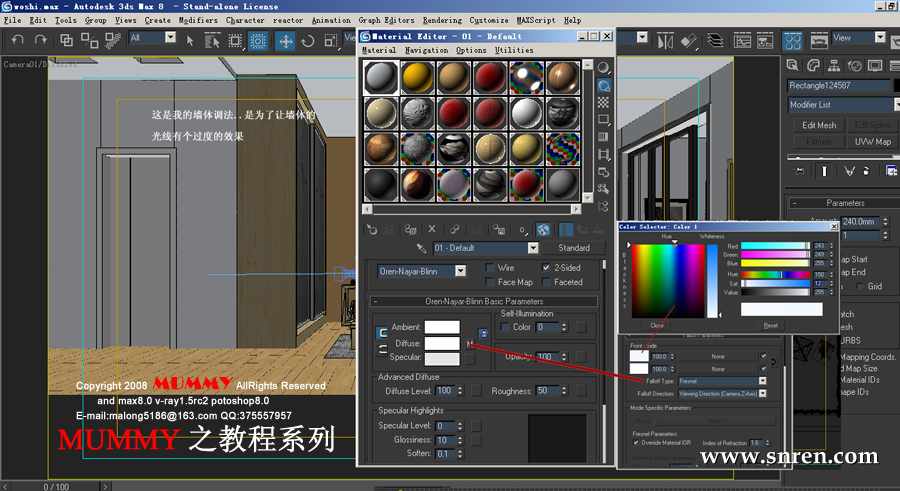Toggle the Window/Crossing selection mode

click(x=258, y=40)
